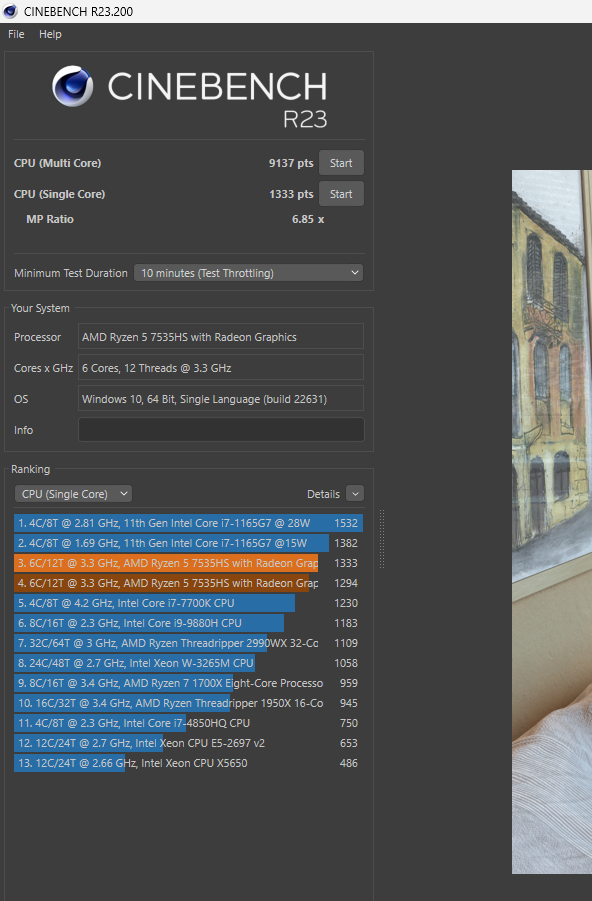Select ranking row 6 Intel Core i9-9880H

[x=189, y=623]
